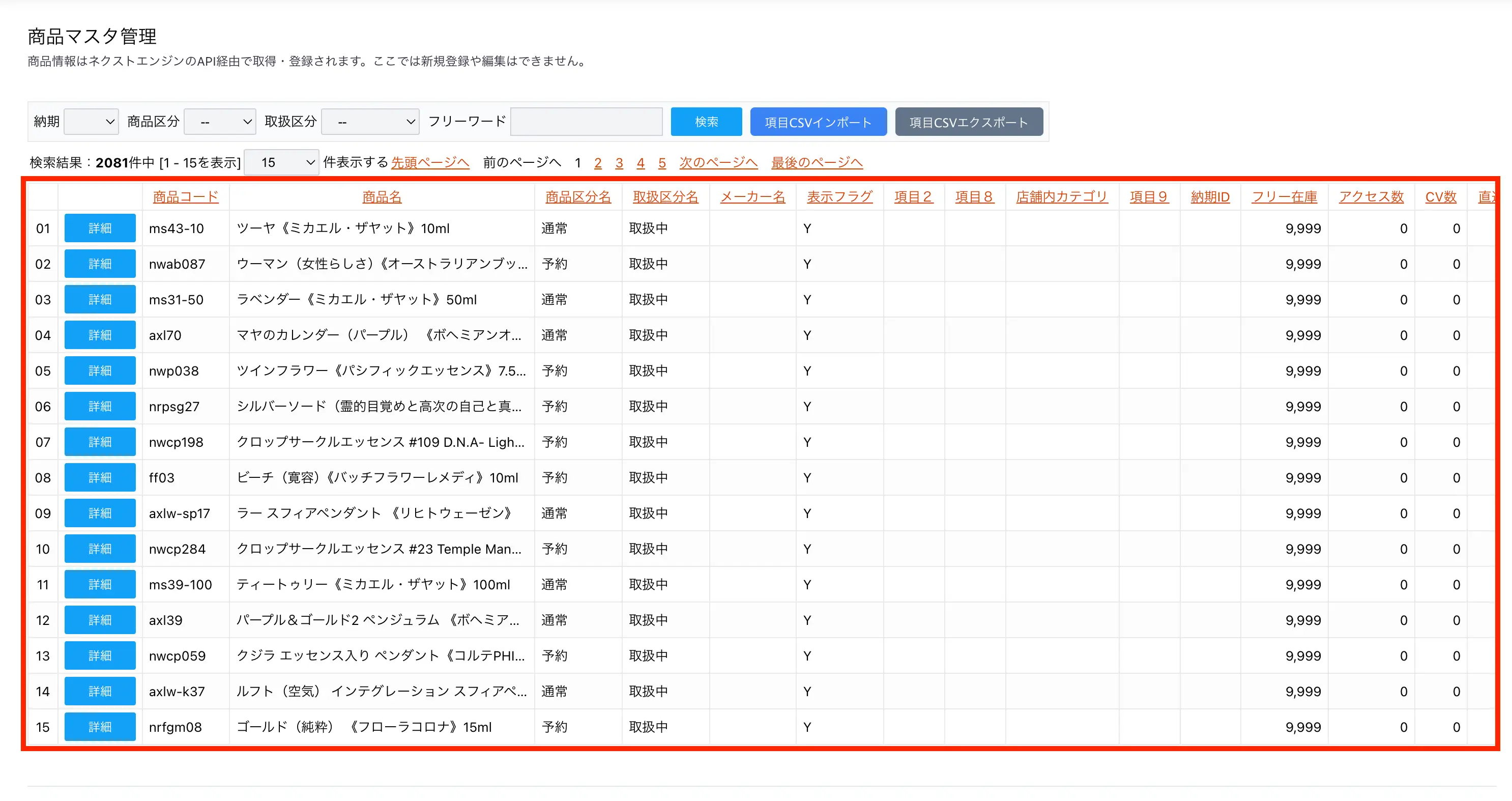Select product name ラベンダー《ミカエル・ザヤット》50ml
The height and width of the screenshot is (801, 1512).
click(356, 300)
